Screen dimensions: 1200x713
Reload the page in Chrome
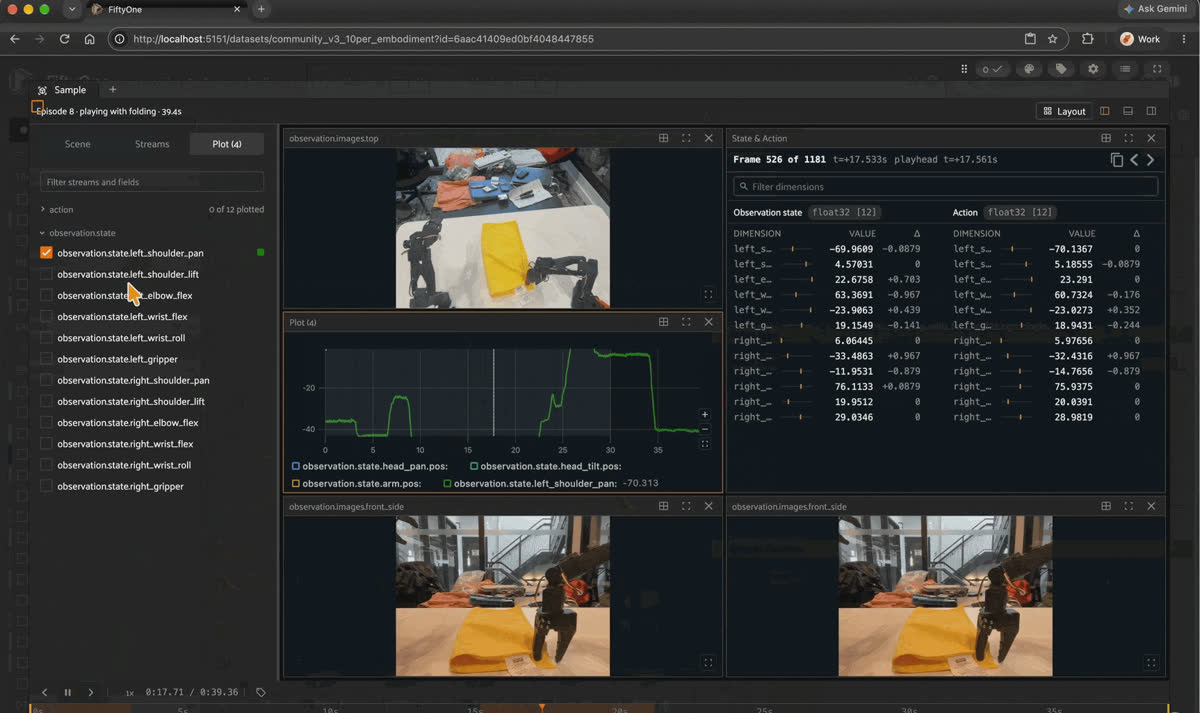pyautogui.click(x=65, y=39)
